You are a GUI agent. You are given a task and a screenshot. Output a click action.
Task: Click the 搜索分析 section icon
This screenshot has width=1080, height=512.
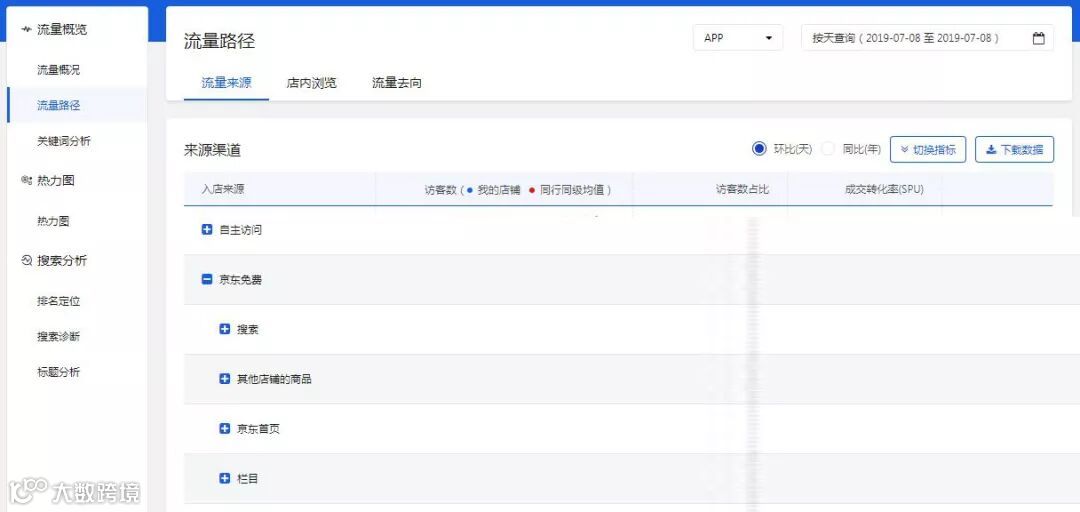(x=26, y=260)
